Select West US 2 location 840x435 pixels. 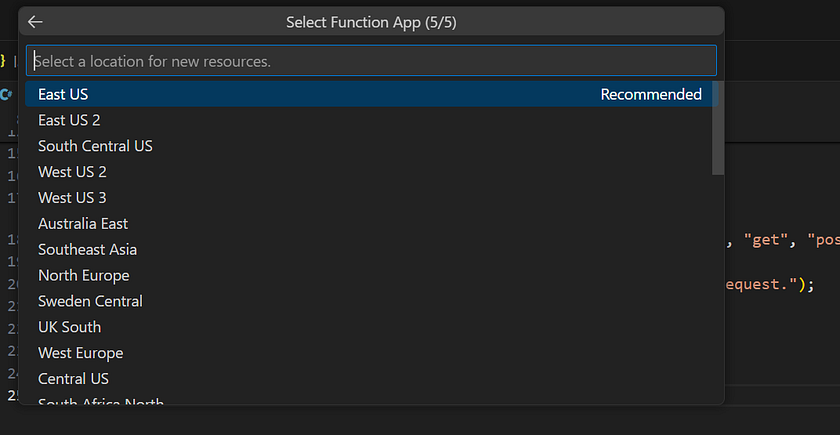coord(72,172)
